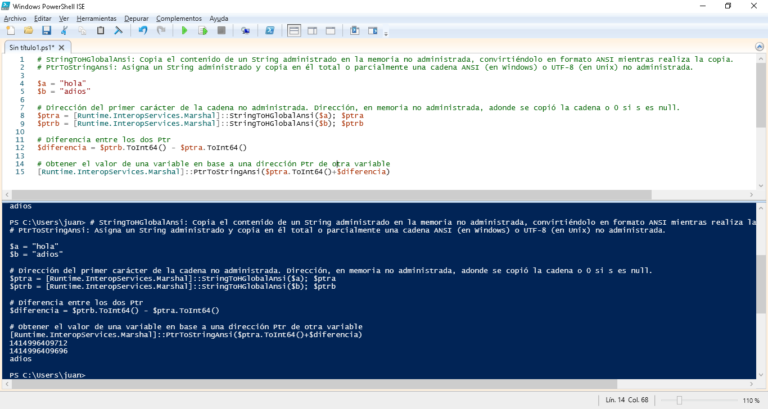Close the Sin título1.ps1 tab
768x409 pixels.
[61, 47]
